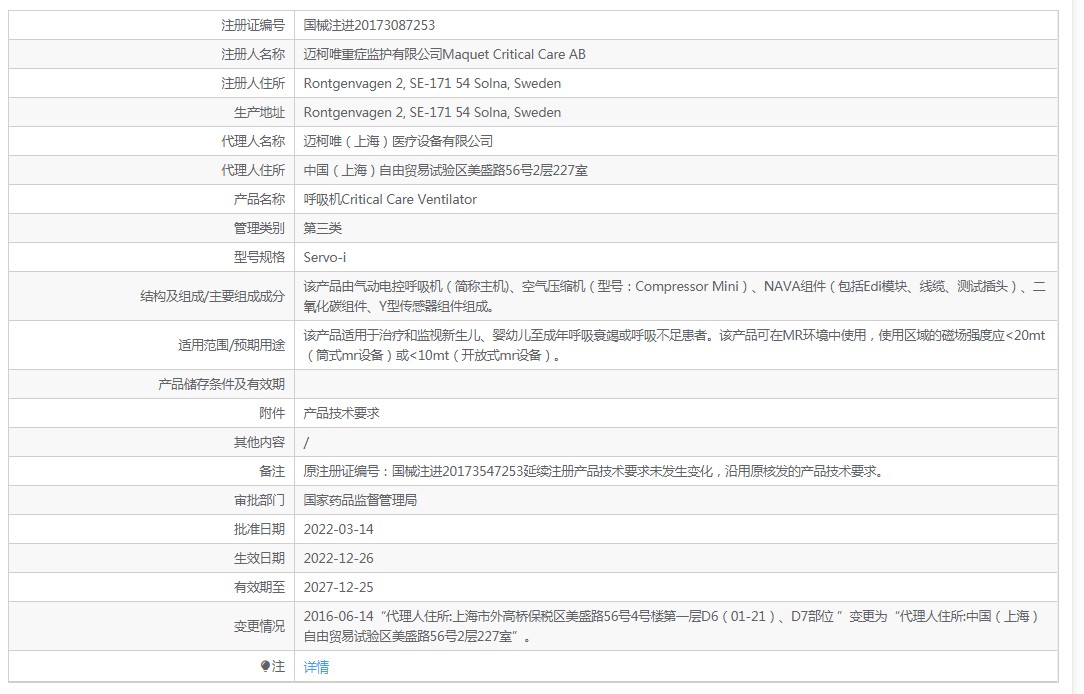Select the 适用范围/预期用途 label
Image resolution: width=1084 pixels, height=694 pixels.
(x=231, y=346)
